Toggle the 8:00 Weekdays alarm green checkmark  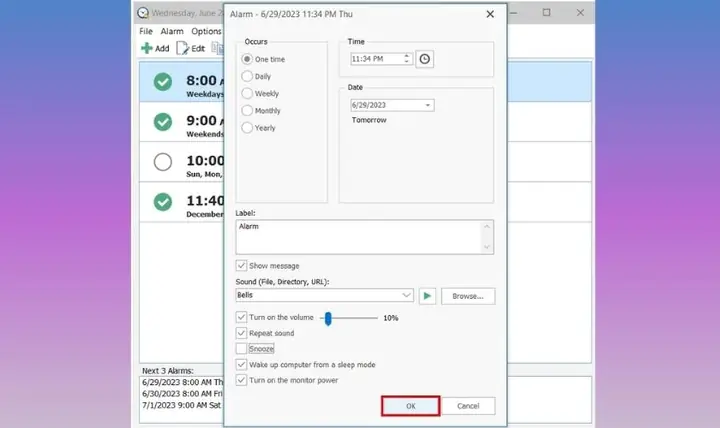pos(163,82)
